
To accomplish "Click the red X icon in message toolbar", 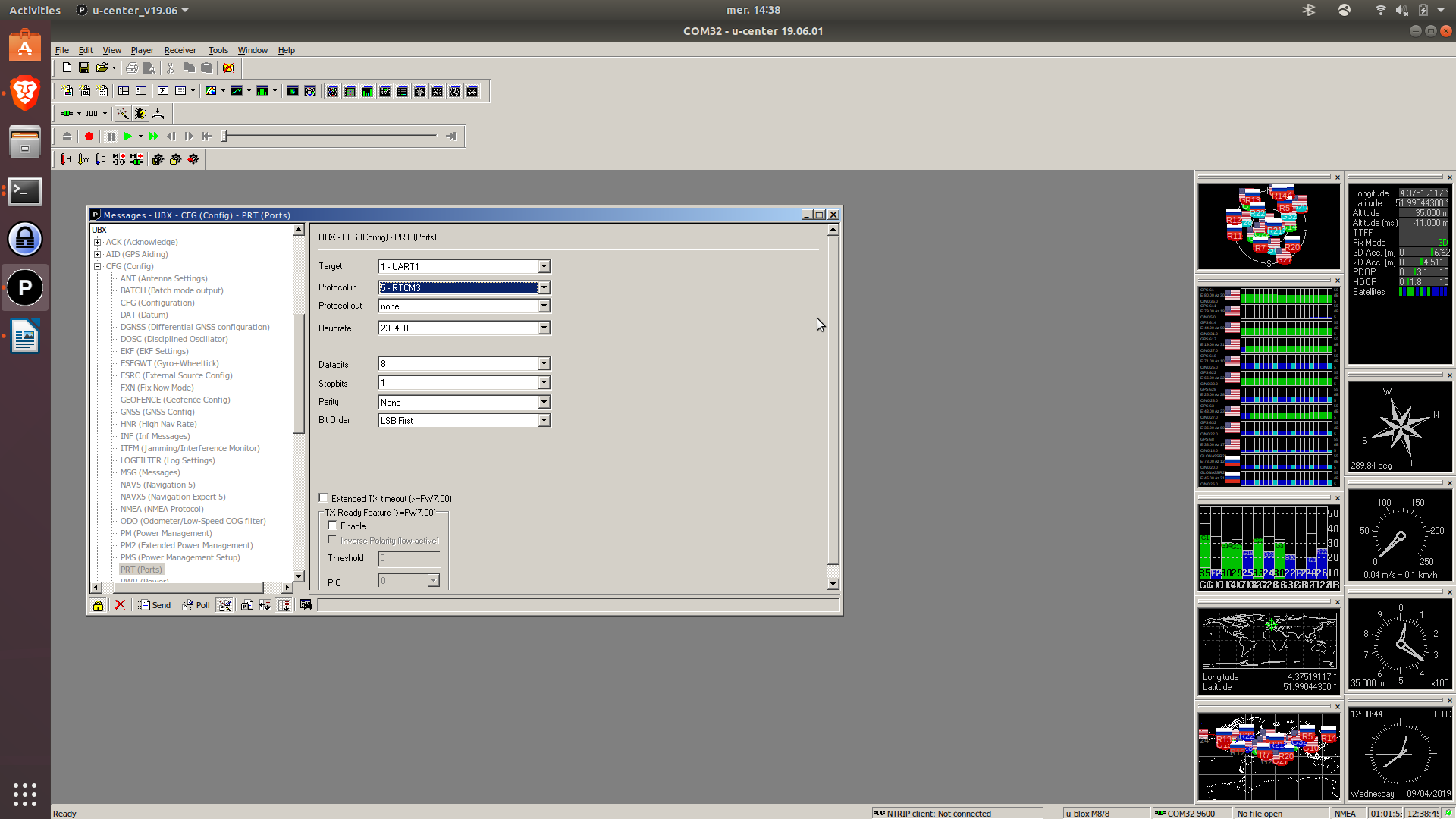I will [120, 605].
